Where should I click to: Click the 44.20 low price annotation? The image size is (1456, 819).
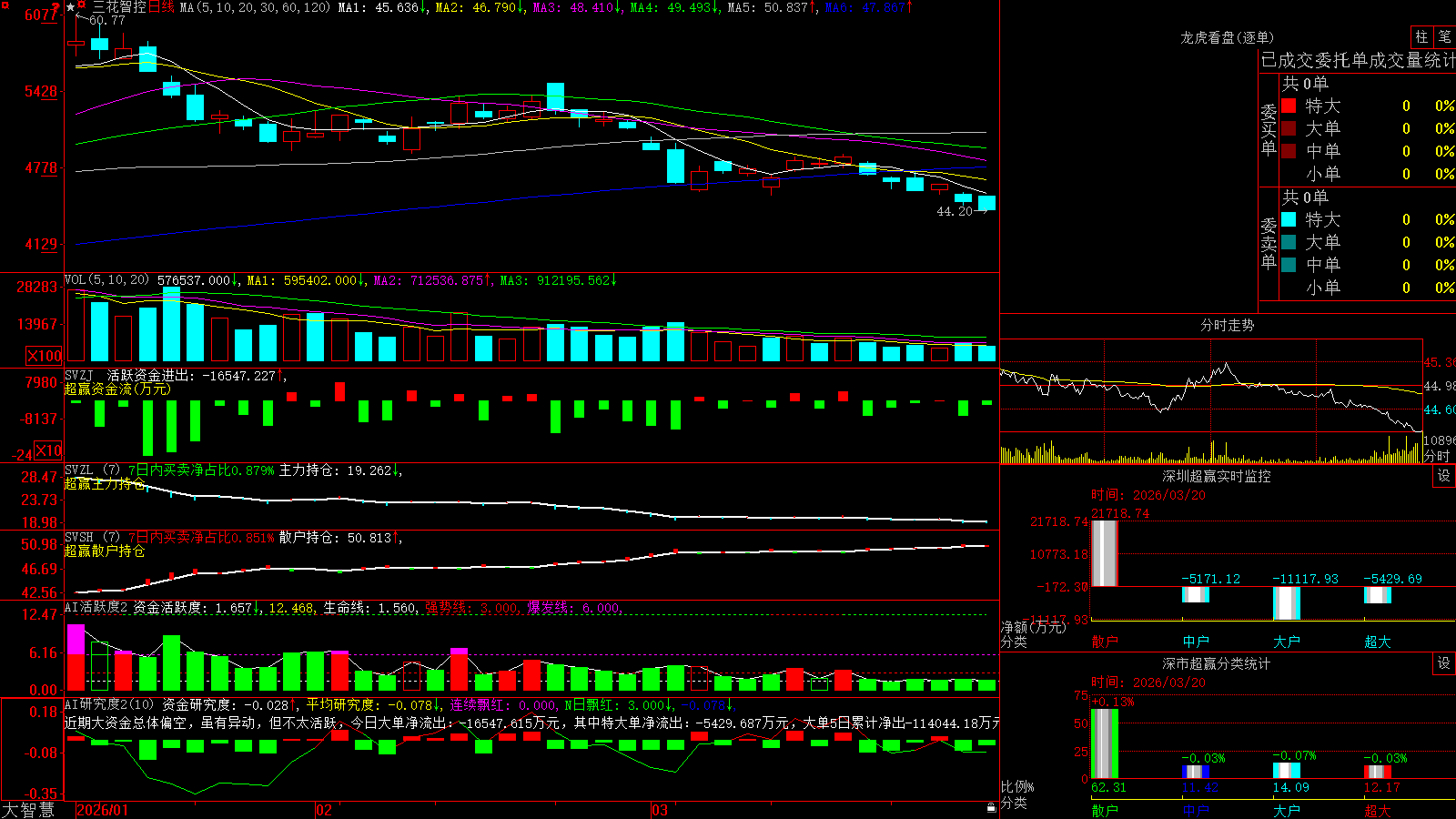(x=955, y=211)
